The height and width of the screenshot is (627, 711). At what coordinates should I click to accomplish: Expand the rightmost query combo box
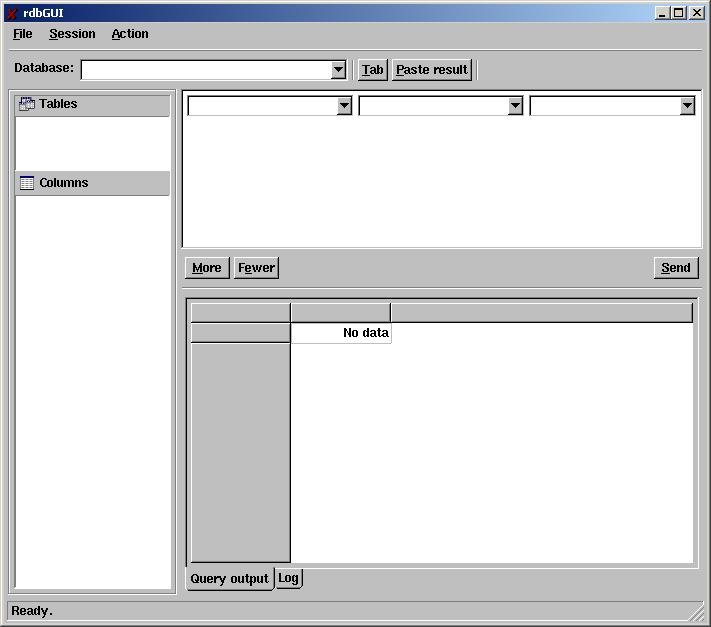pyautogui.click(x=687, y=106)
